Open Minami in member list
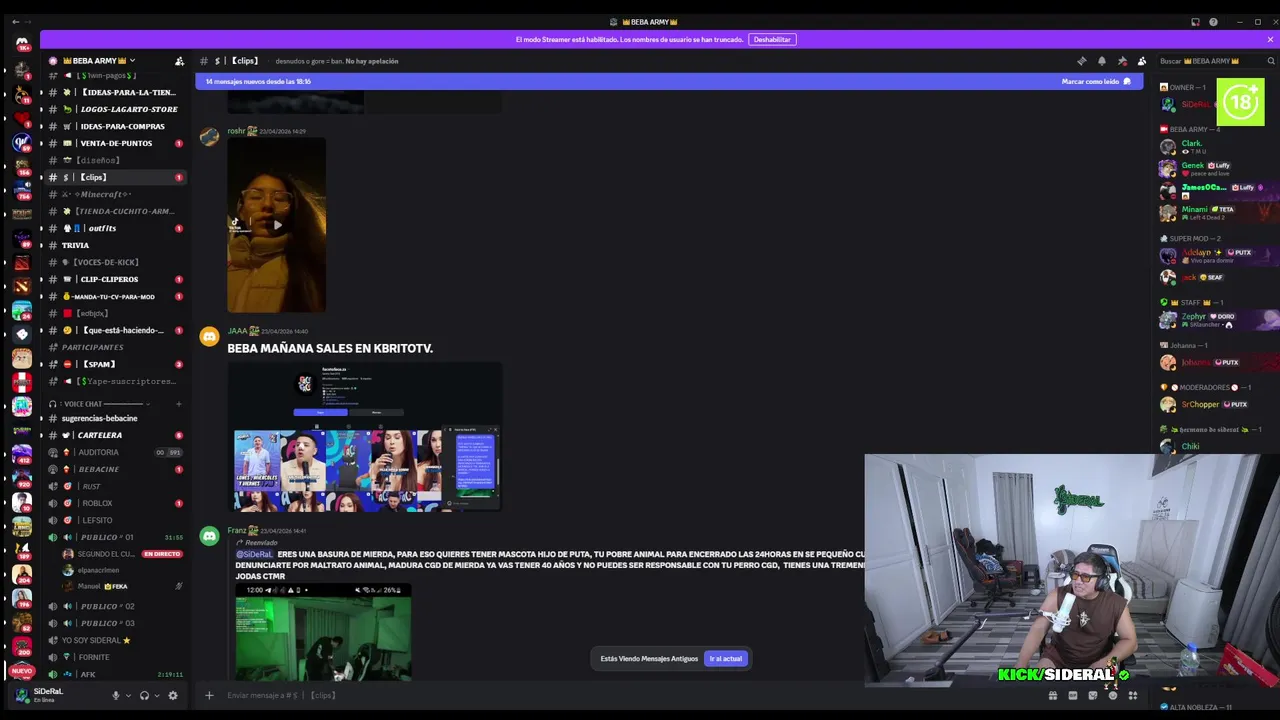 coord(1195,209)
